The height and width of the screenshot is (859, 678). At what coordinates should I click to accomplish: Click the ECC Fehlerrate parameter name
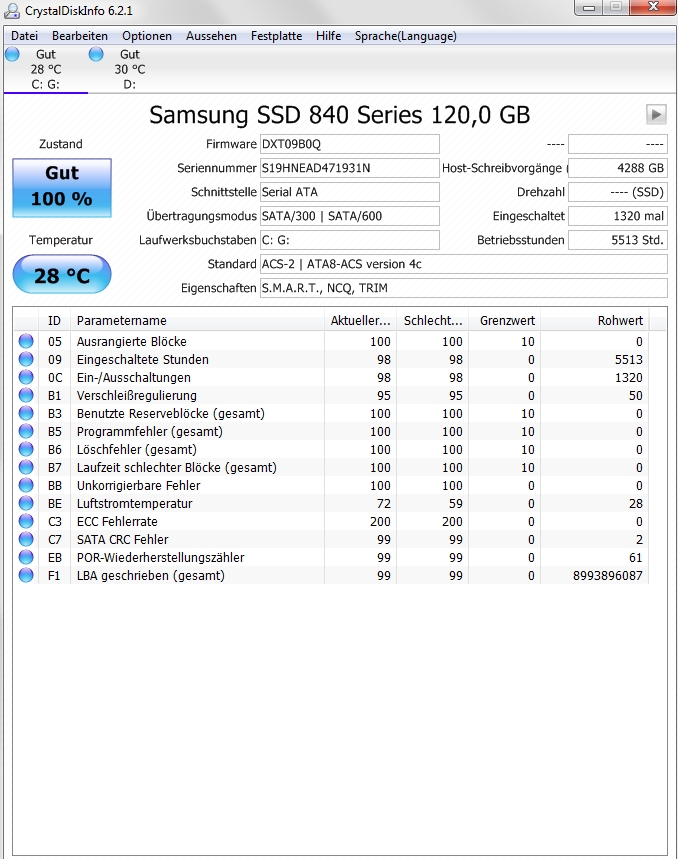[x=117, y=522]
